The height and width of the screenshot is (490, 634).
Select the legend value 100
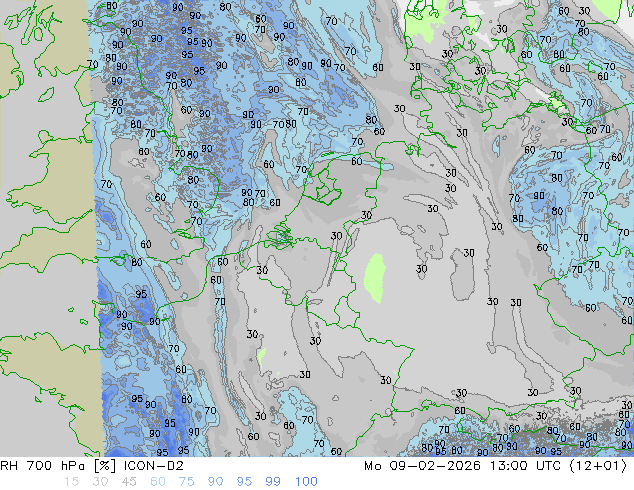coord(306,482)
